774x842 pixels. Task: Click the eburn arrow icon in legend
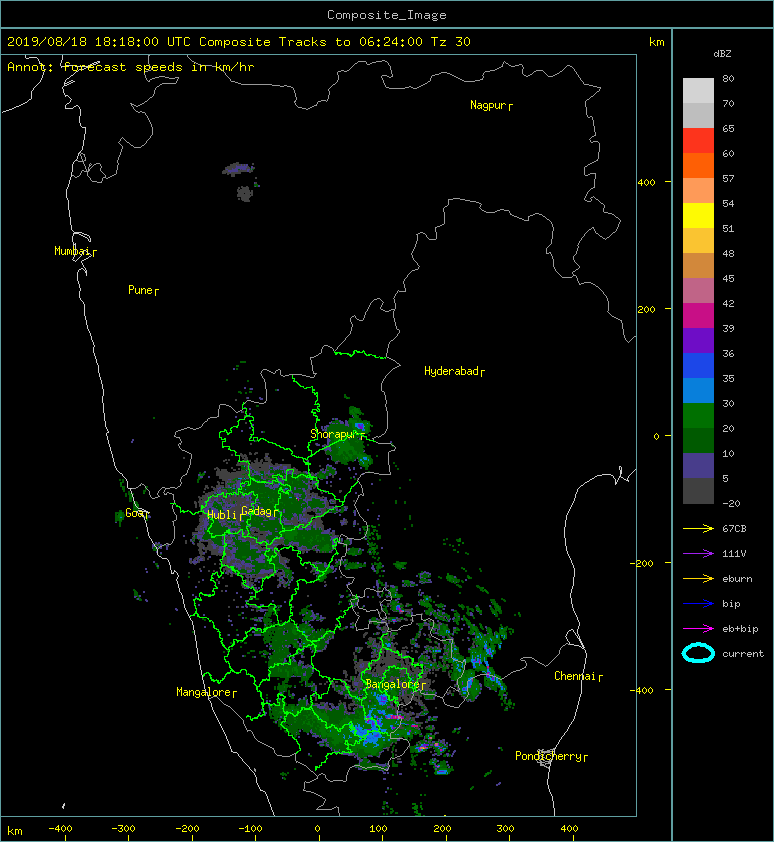[698, 579]
